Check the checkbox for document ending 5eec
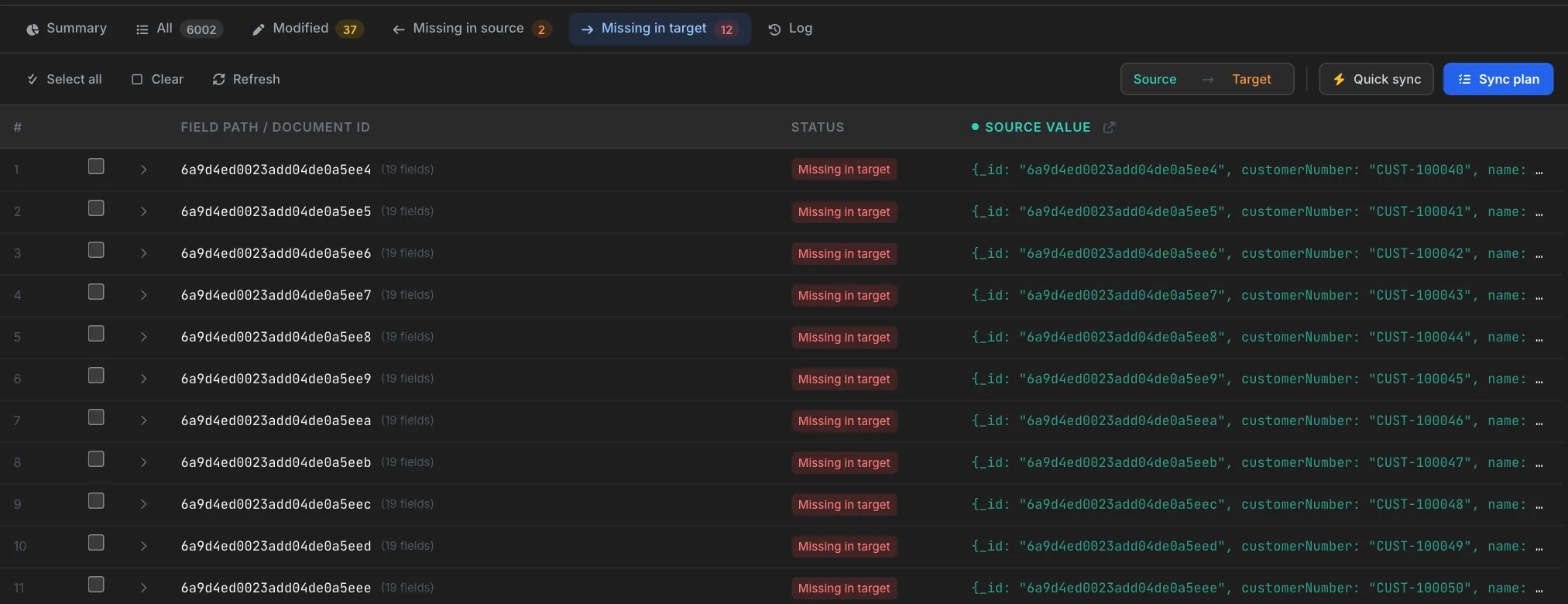 coord(96,501)
